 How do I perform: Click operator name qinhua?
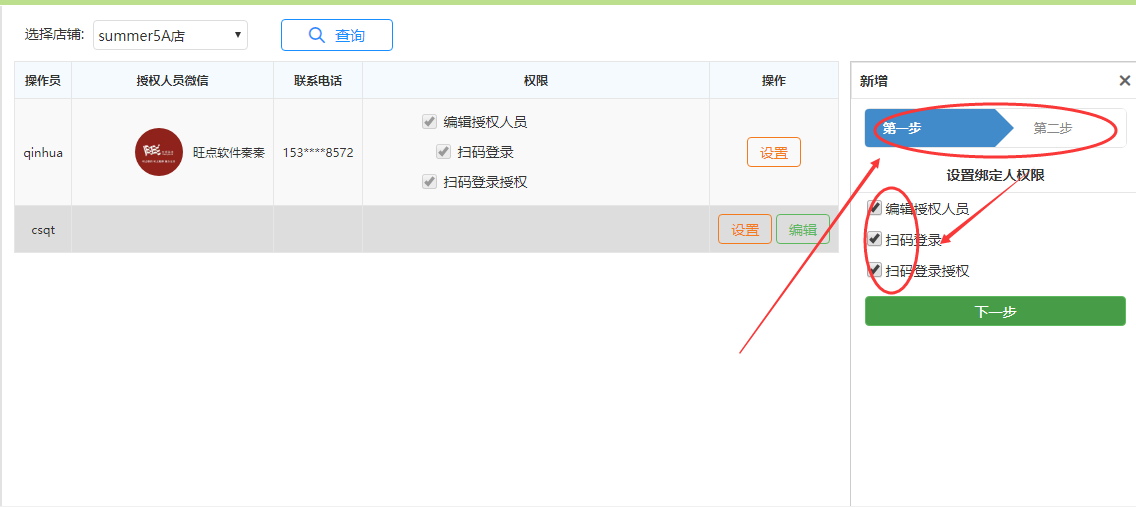click(x=43, y=153)
